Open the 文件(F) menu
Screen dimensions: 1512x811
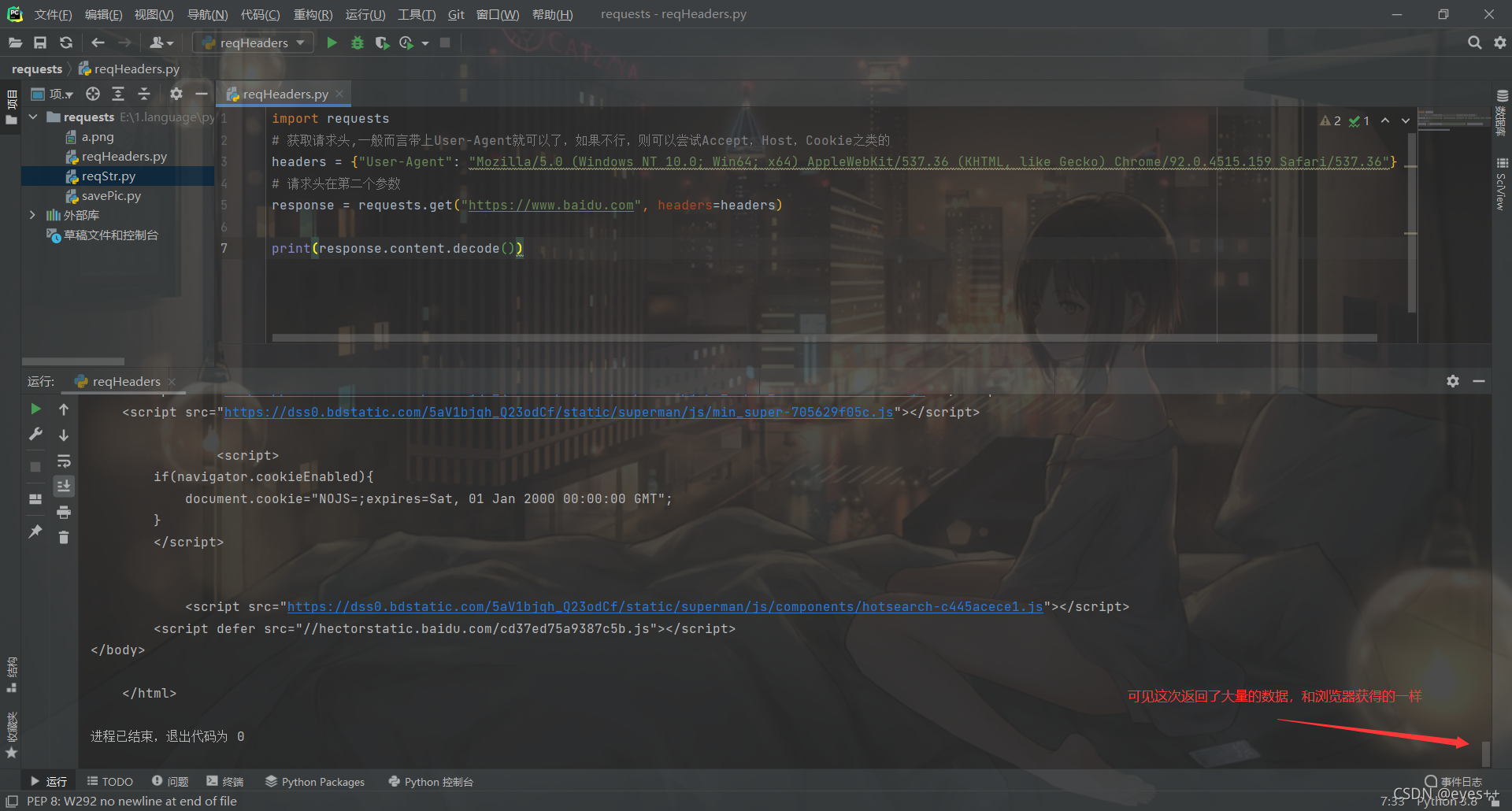[x=53, y=14]
